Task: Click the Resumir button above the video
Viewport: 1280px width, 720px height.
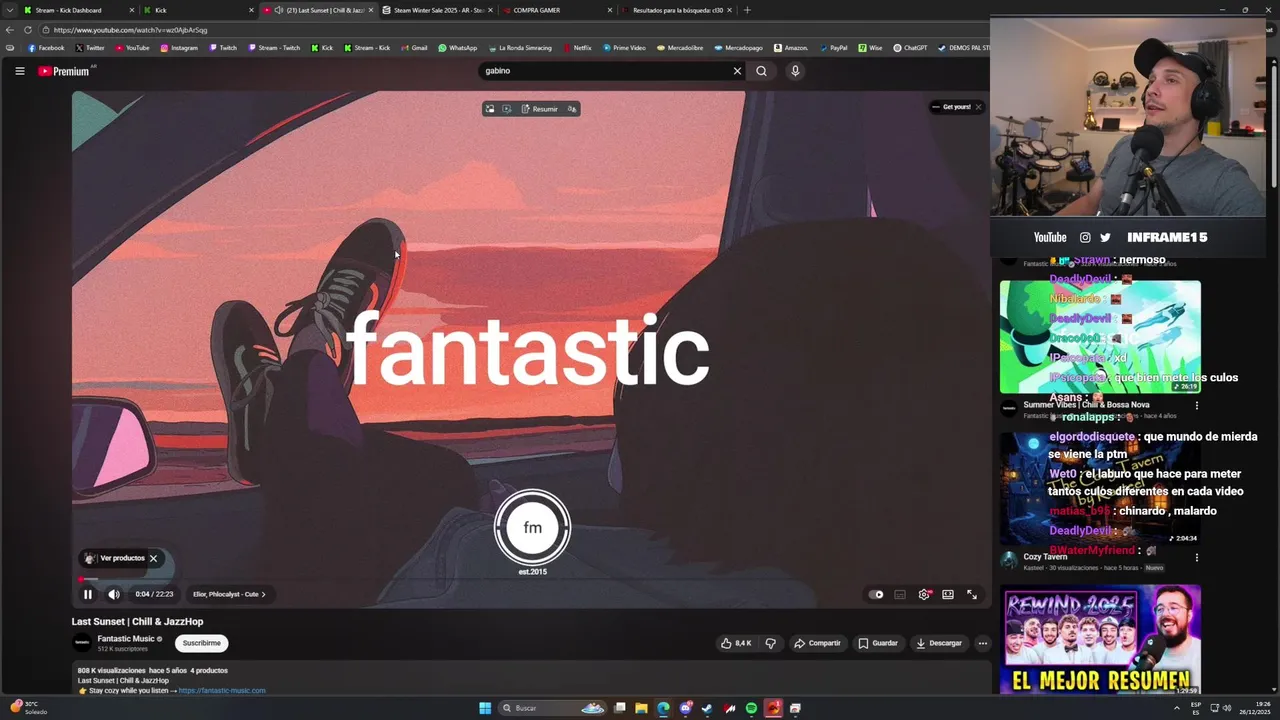Action: click(539, 109)
